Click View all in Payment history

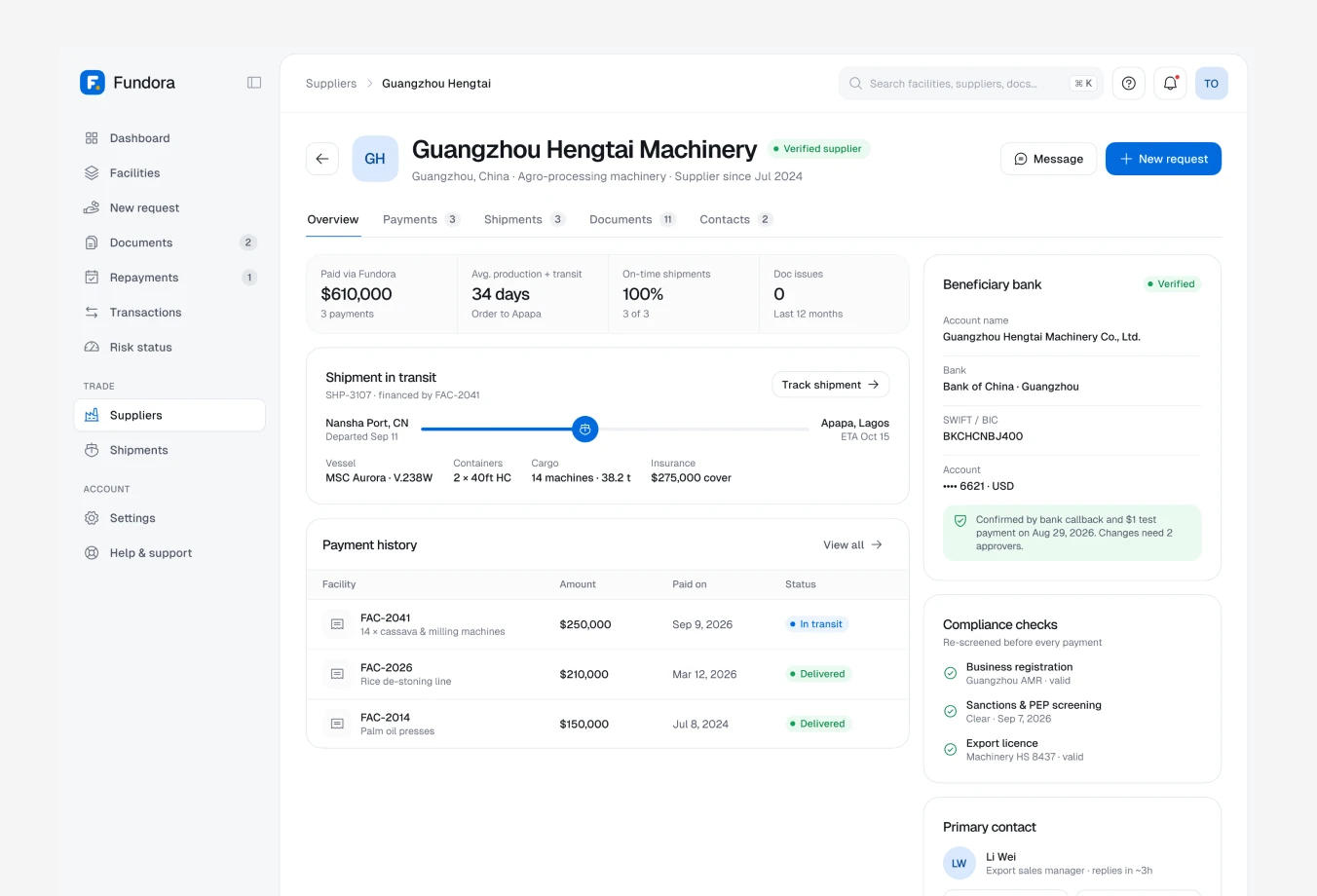(852, 545)
